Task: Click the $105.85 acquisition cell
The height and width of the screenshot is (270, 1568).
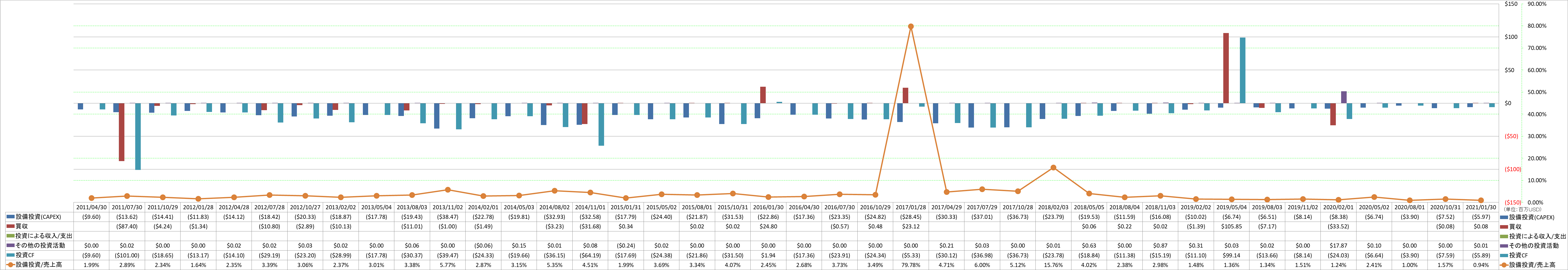Action: tap(1231, 226)
